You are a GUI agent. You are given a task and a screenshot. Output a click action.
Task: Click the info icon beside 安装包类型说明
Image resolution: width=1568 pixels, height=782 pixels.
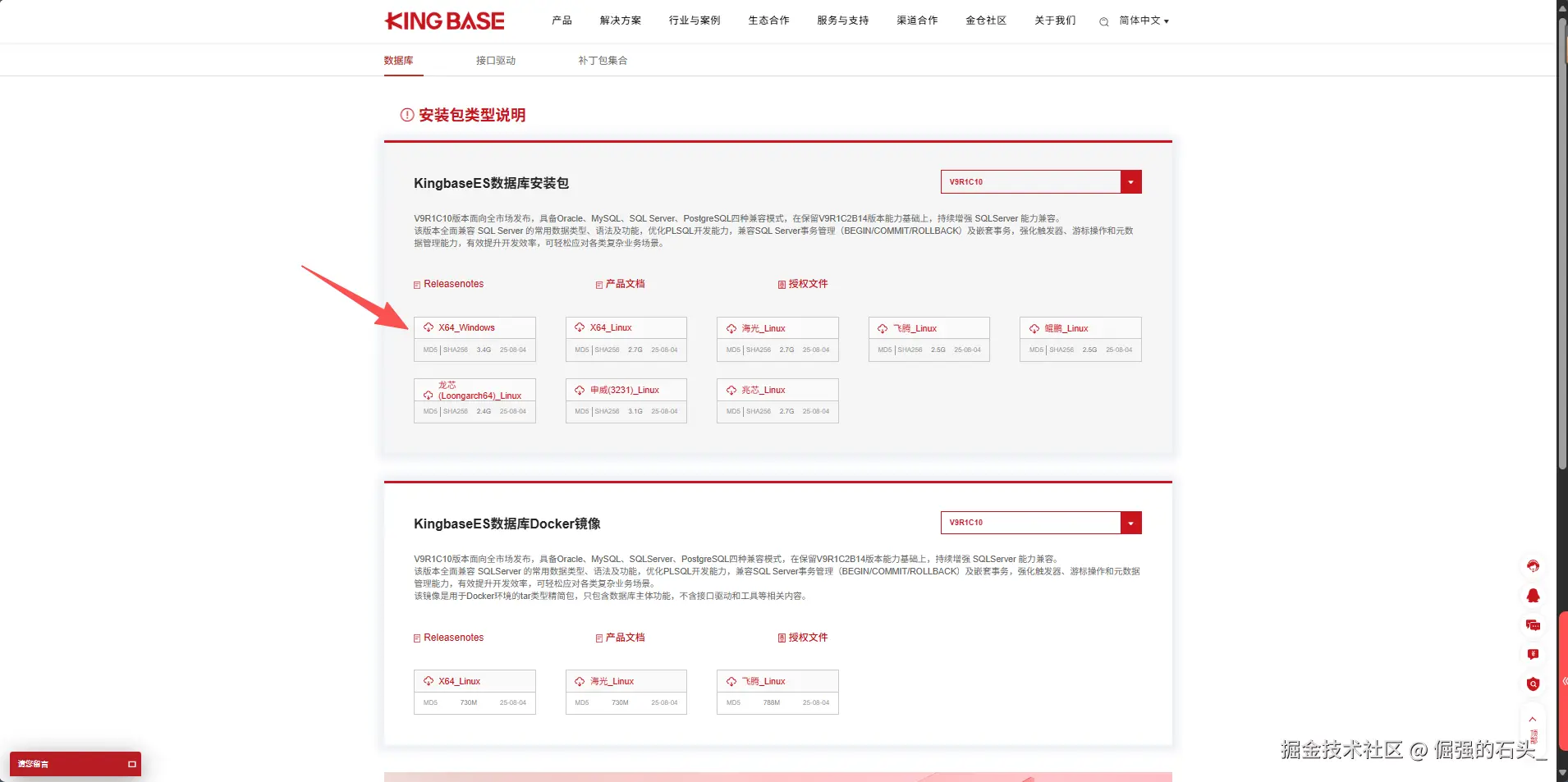(x=406, y=115)
